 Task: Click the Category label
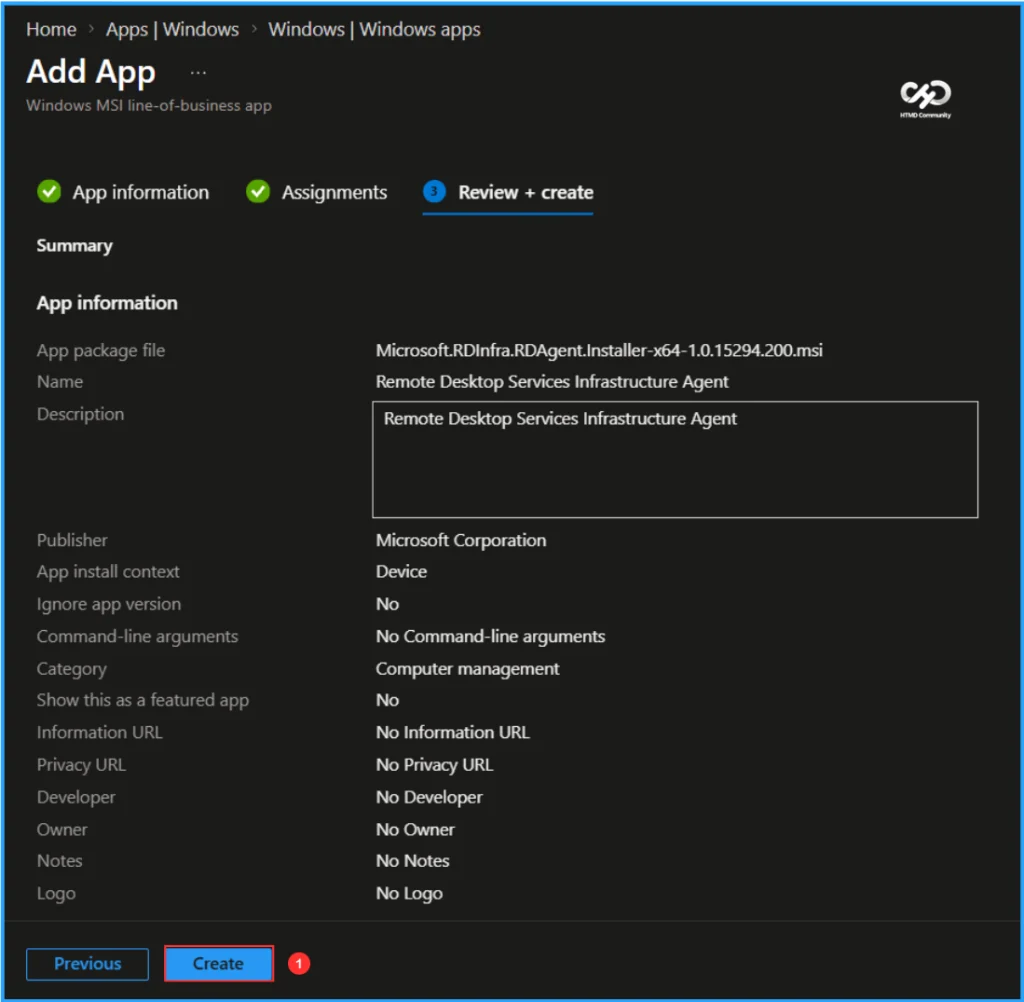click(x=71, y=669)
